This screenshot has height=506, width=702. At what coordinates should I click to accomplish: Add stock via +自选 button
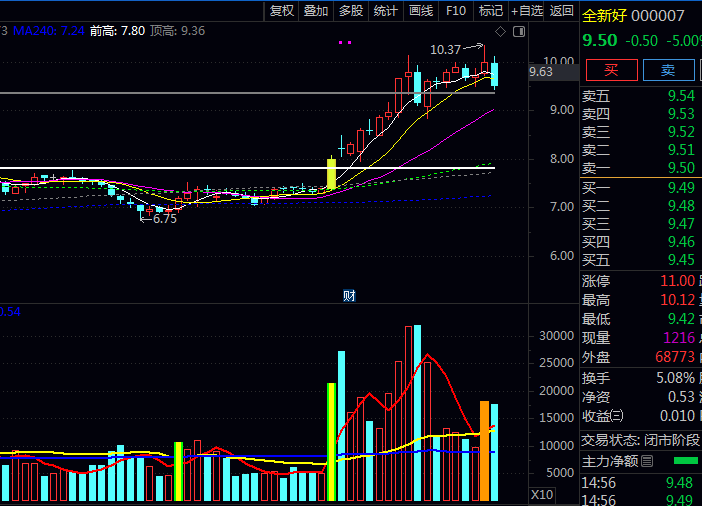pyautogui.click(x=527, y=11)
